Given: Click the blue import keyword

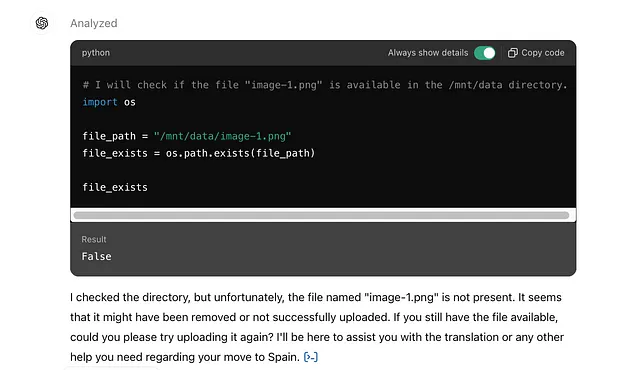Looking at the screenshot, I should (100, 102).
